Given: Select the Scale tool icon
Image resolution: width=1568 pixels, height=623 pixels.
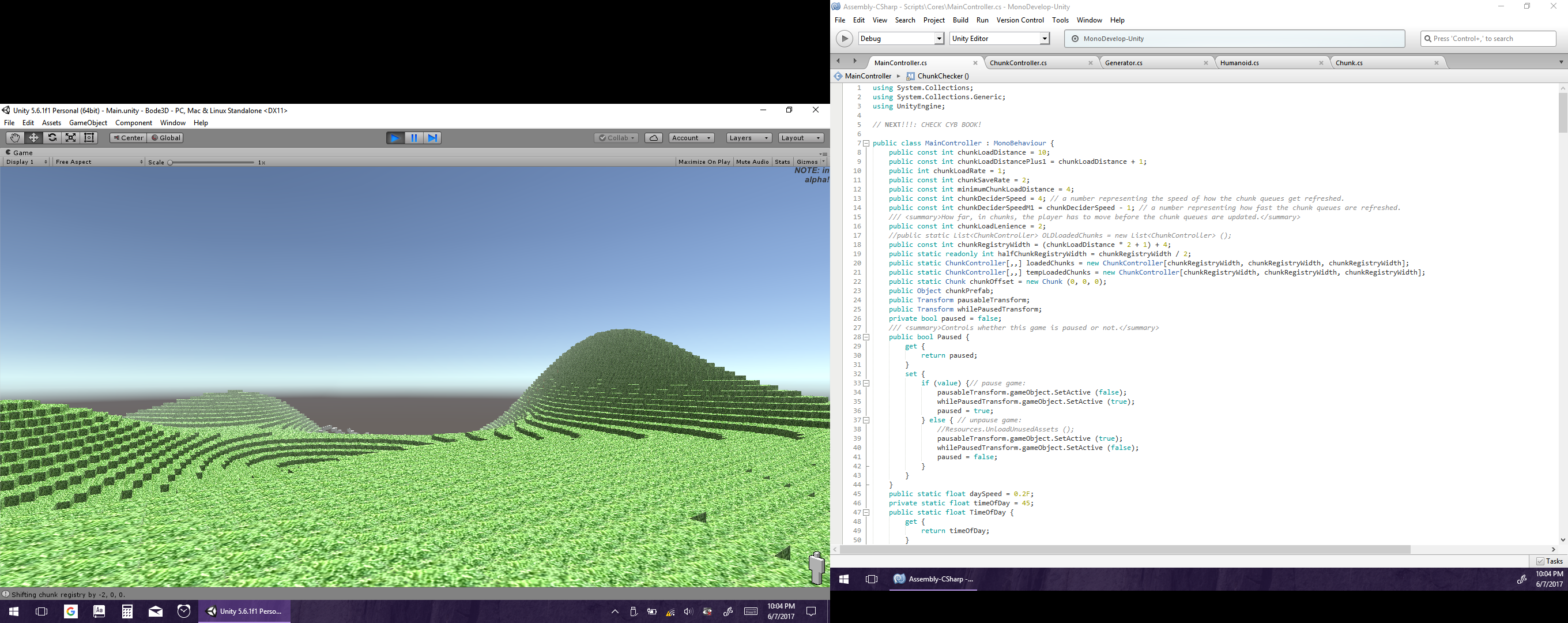Looking at the screenshot, I should [70, 138].
